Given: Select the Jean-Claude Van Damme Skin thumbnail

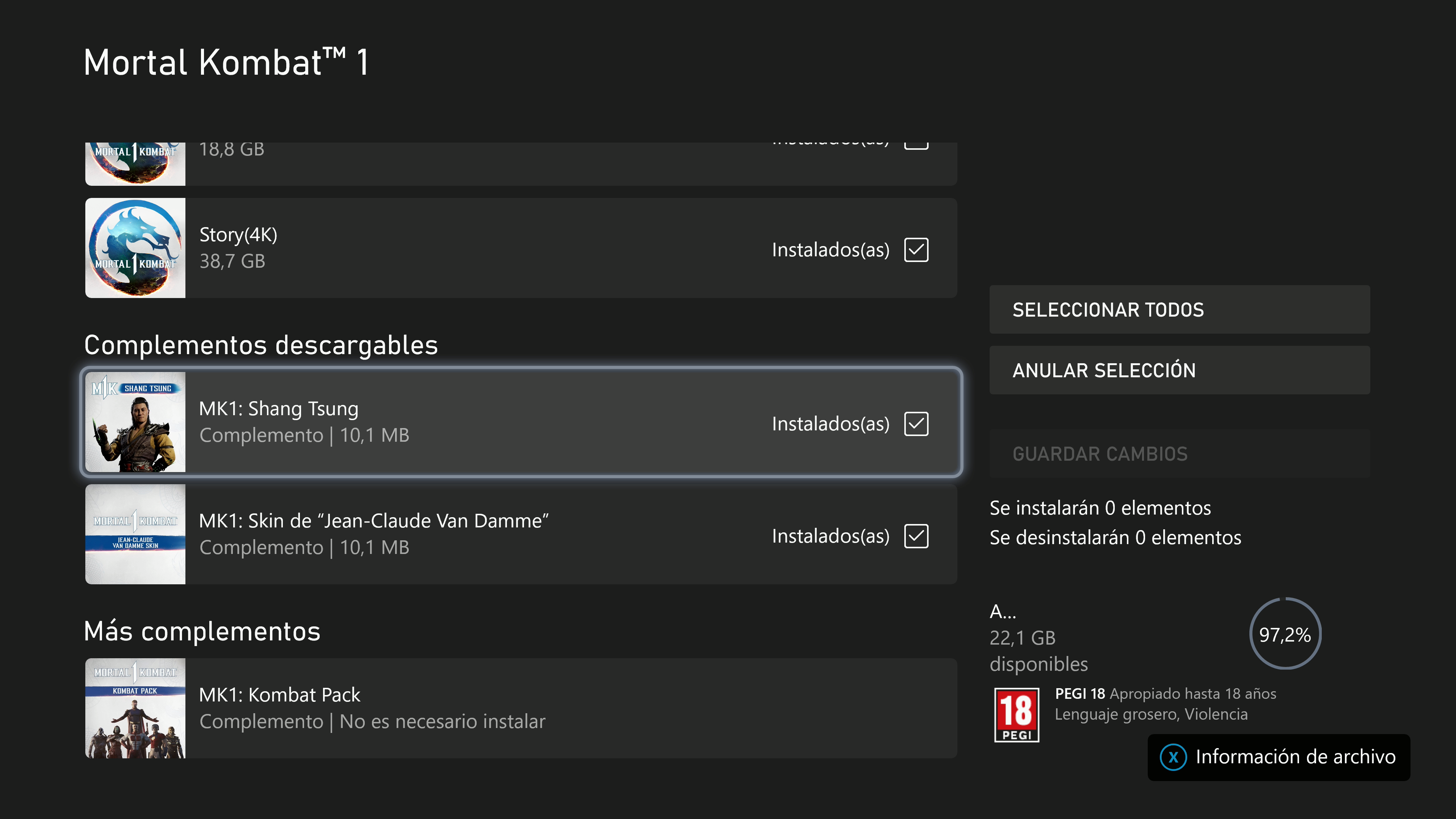Looking at the screenshot, I should [x=135, y=533].
